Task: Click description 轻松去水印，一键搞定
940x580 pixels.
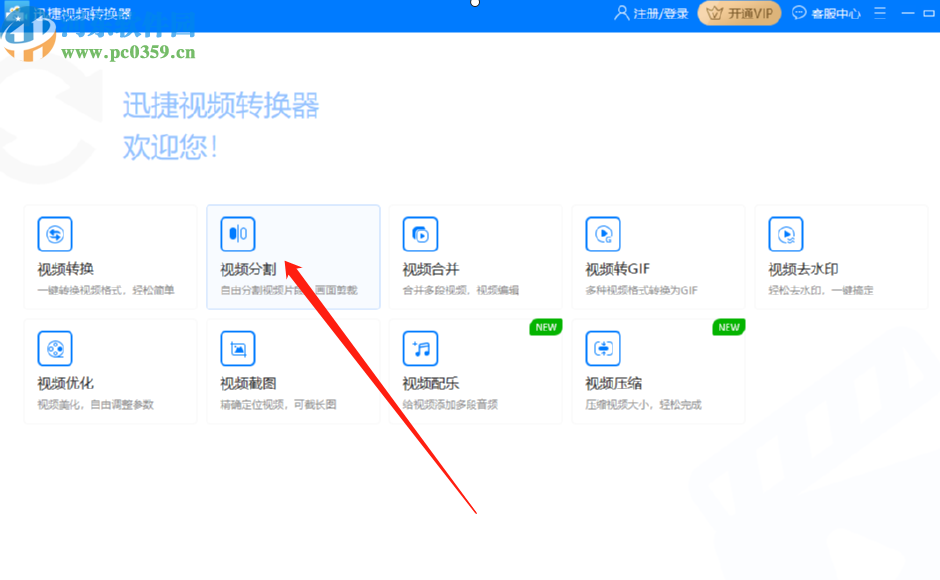Action: [x=821, y=290]
